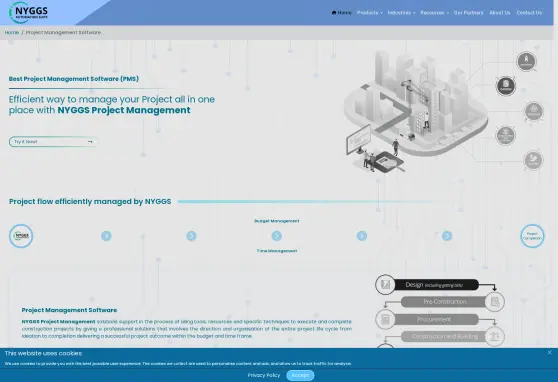Click the Design stage icon in diagram
The width and height of the screenshot is (558, 382).
(x=385, y=284)
